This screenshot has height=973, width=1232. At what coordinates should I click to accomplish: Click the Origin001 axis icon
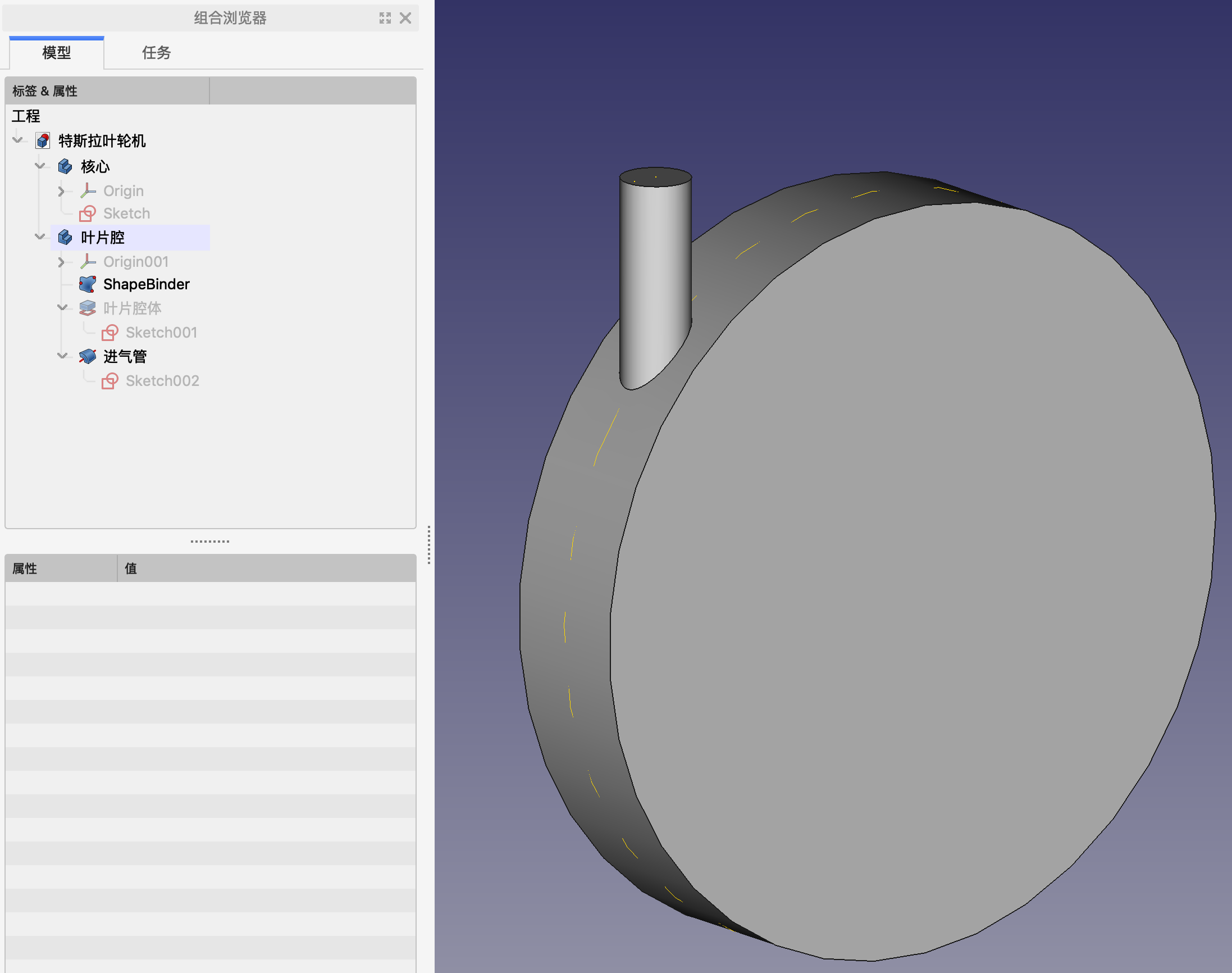click(x=87, y=261)
